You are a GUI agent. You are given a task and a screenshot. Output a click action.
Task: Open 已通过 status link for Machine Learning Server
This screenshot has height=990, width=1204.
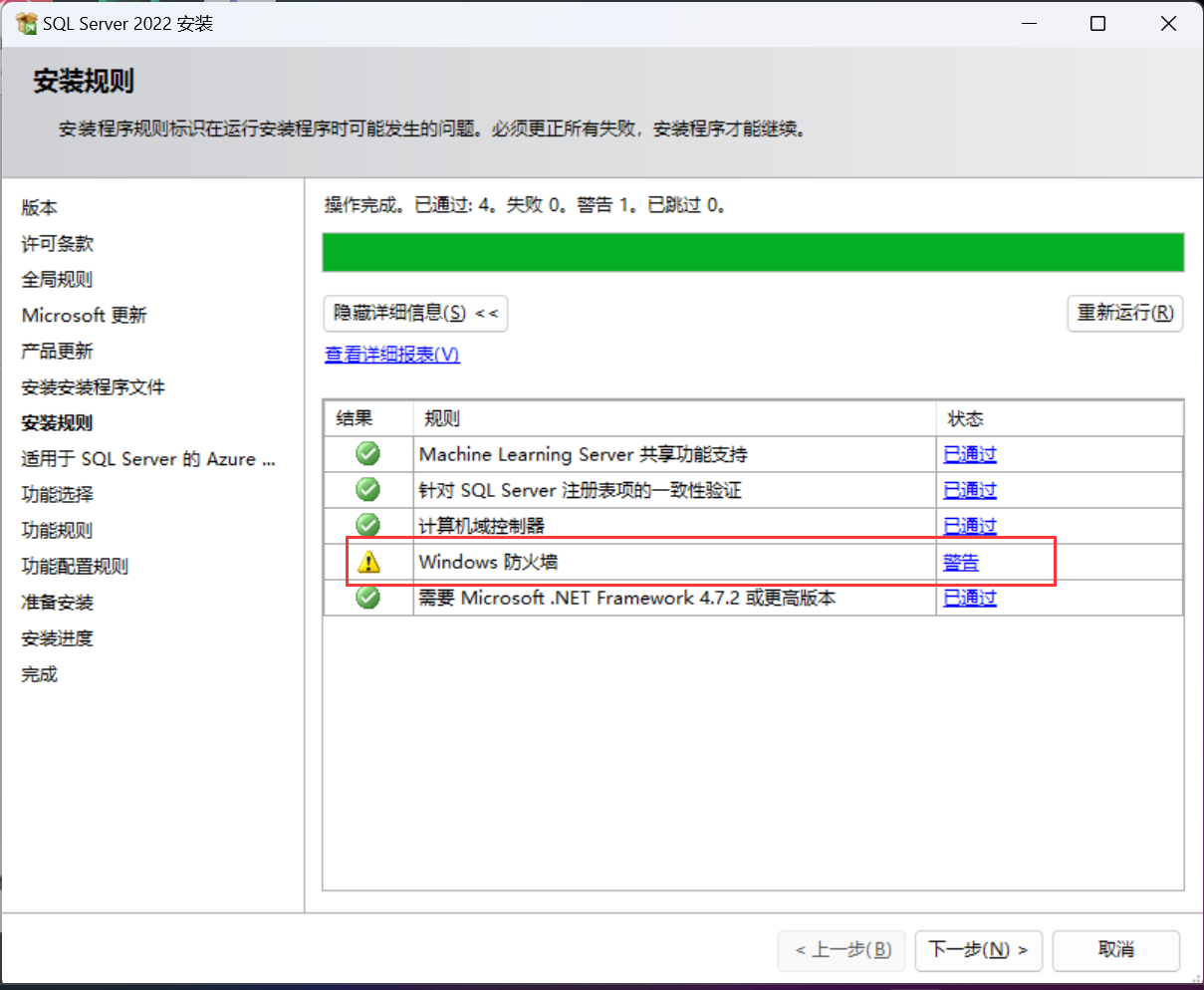(x=970, y=454)
